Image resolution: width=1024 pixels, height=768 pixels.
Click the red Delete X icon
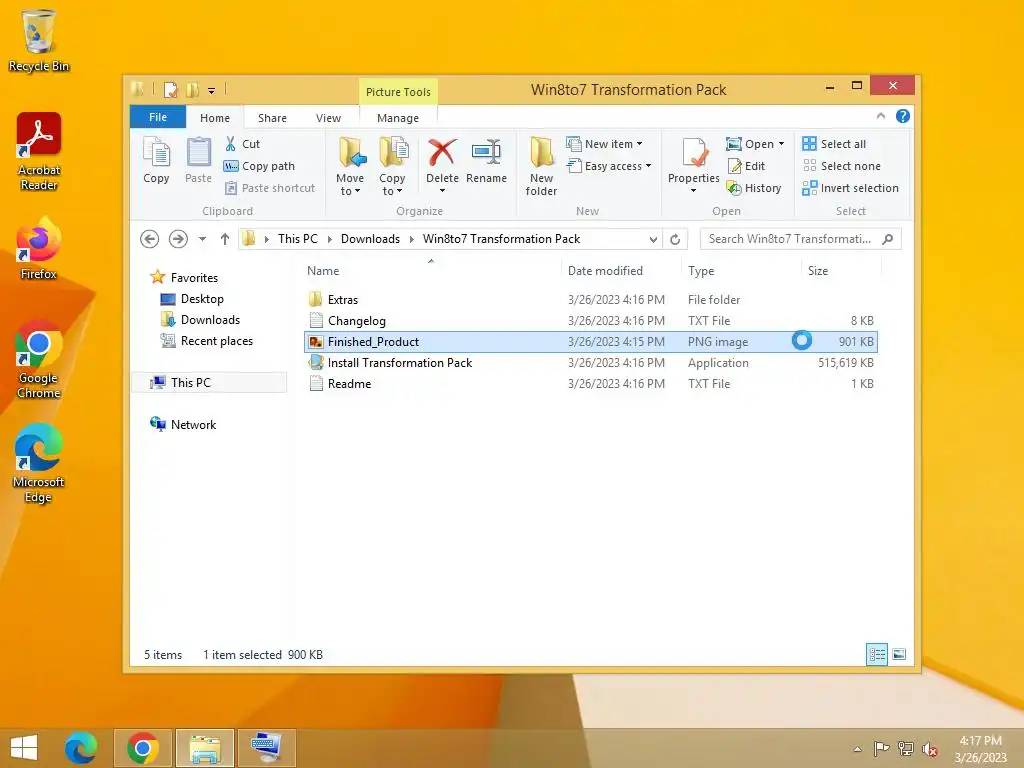(442, 152)
